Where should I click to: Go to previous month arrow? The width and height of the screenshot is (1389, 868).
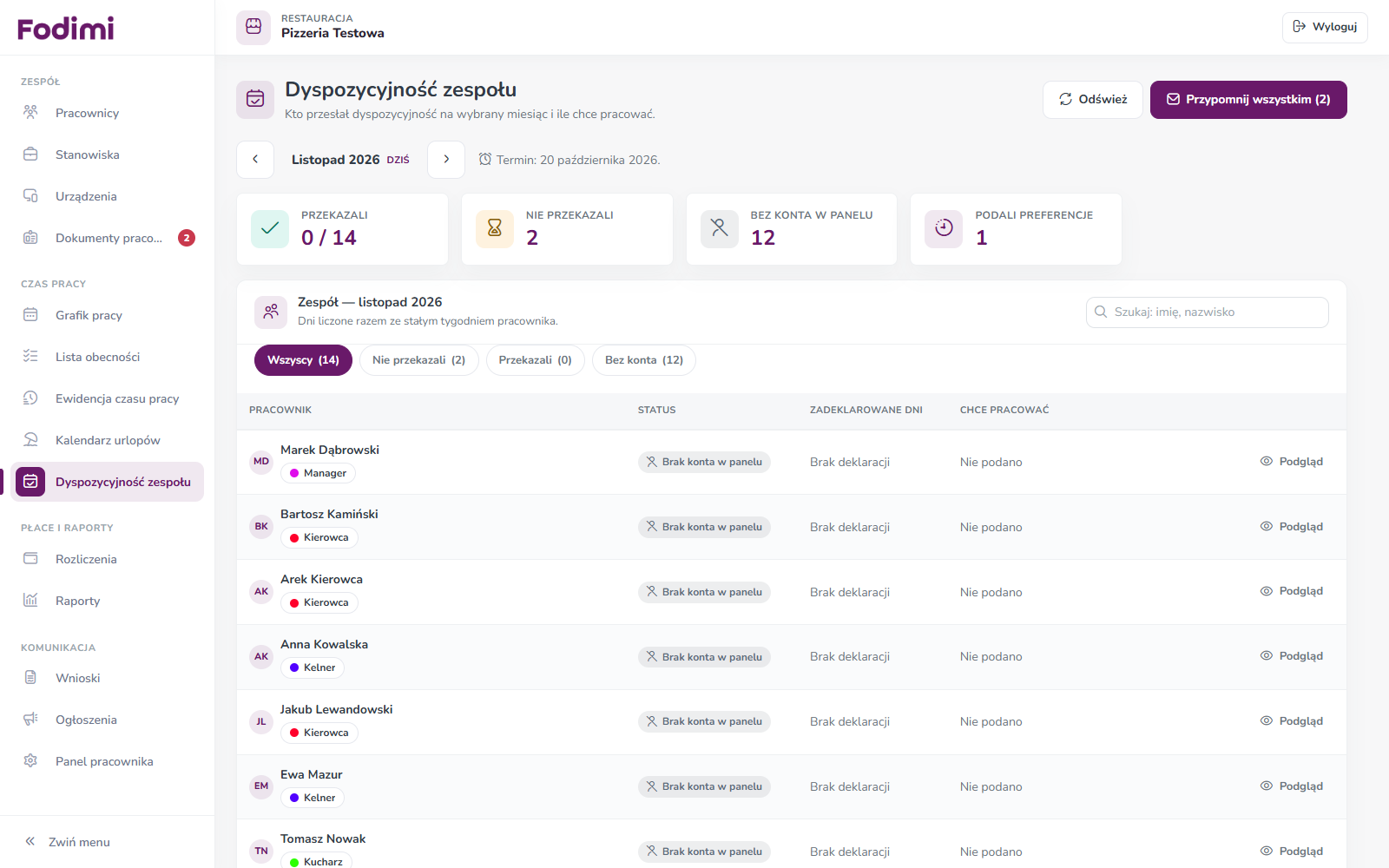point(255,160)
